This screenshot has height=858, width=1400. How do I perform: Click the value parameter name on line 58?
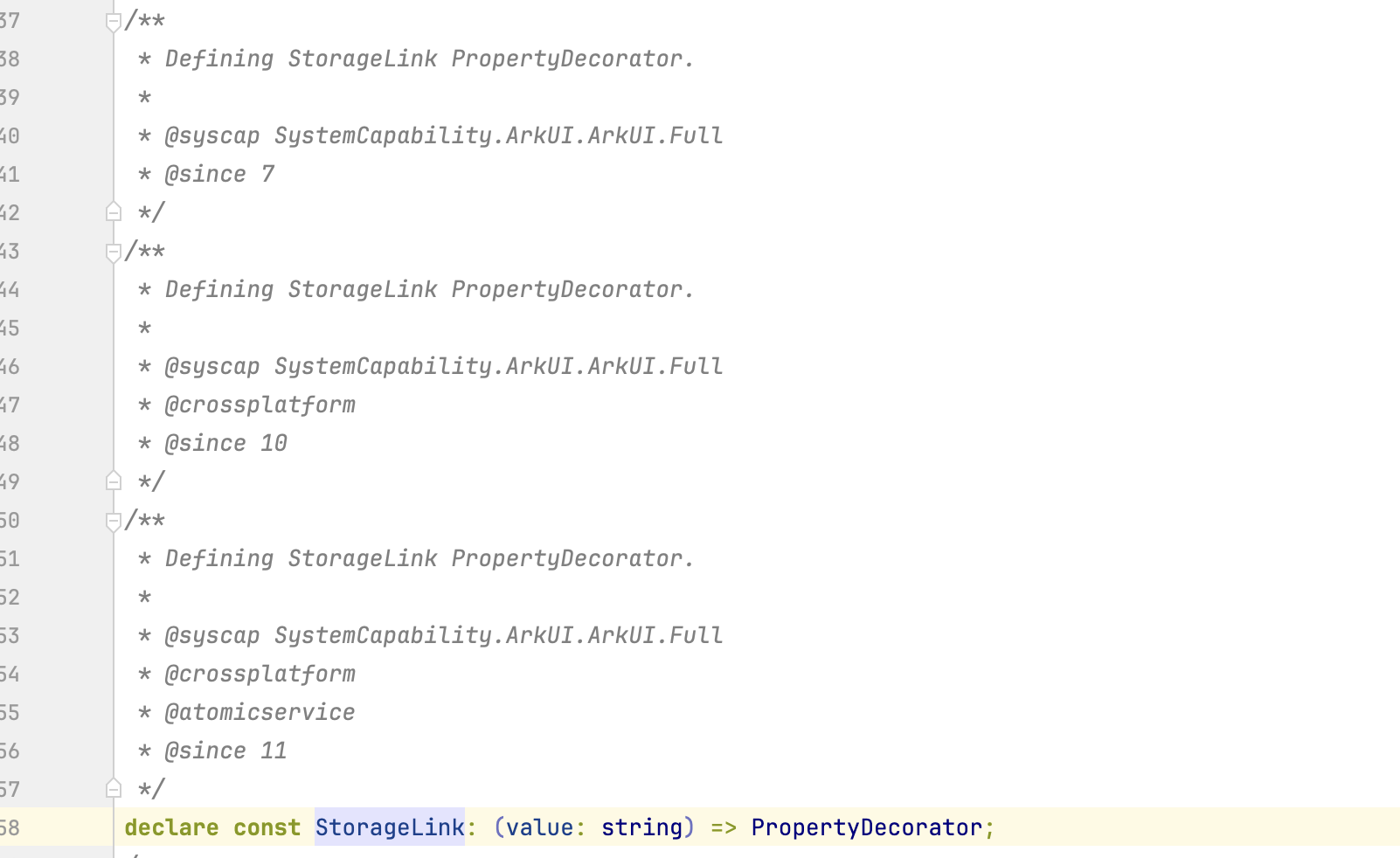[540, 827]
